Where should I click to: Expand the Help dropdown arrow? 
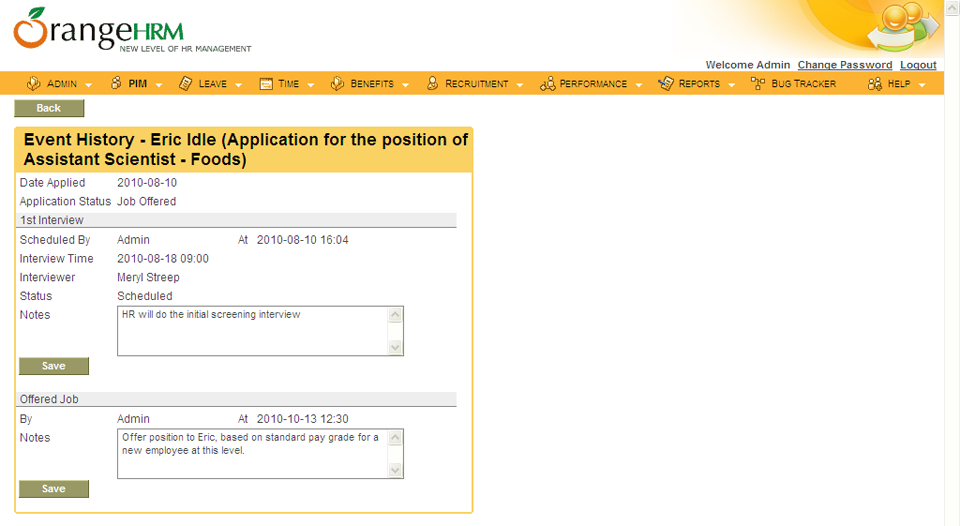921,85
